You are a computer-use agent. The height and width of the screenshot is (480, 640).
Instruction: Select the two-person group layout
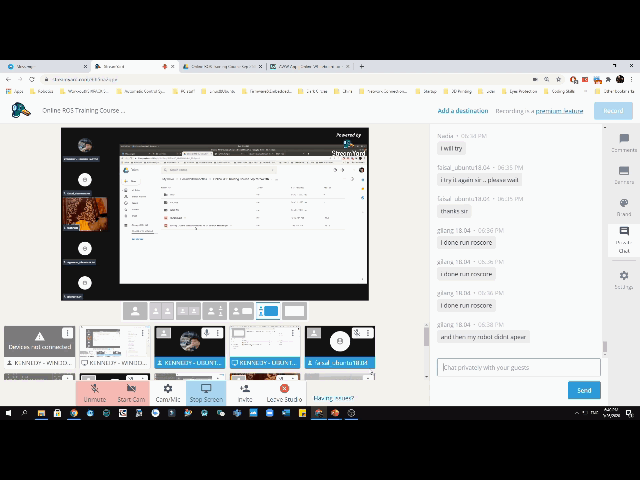click(x=188, y=311)
